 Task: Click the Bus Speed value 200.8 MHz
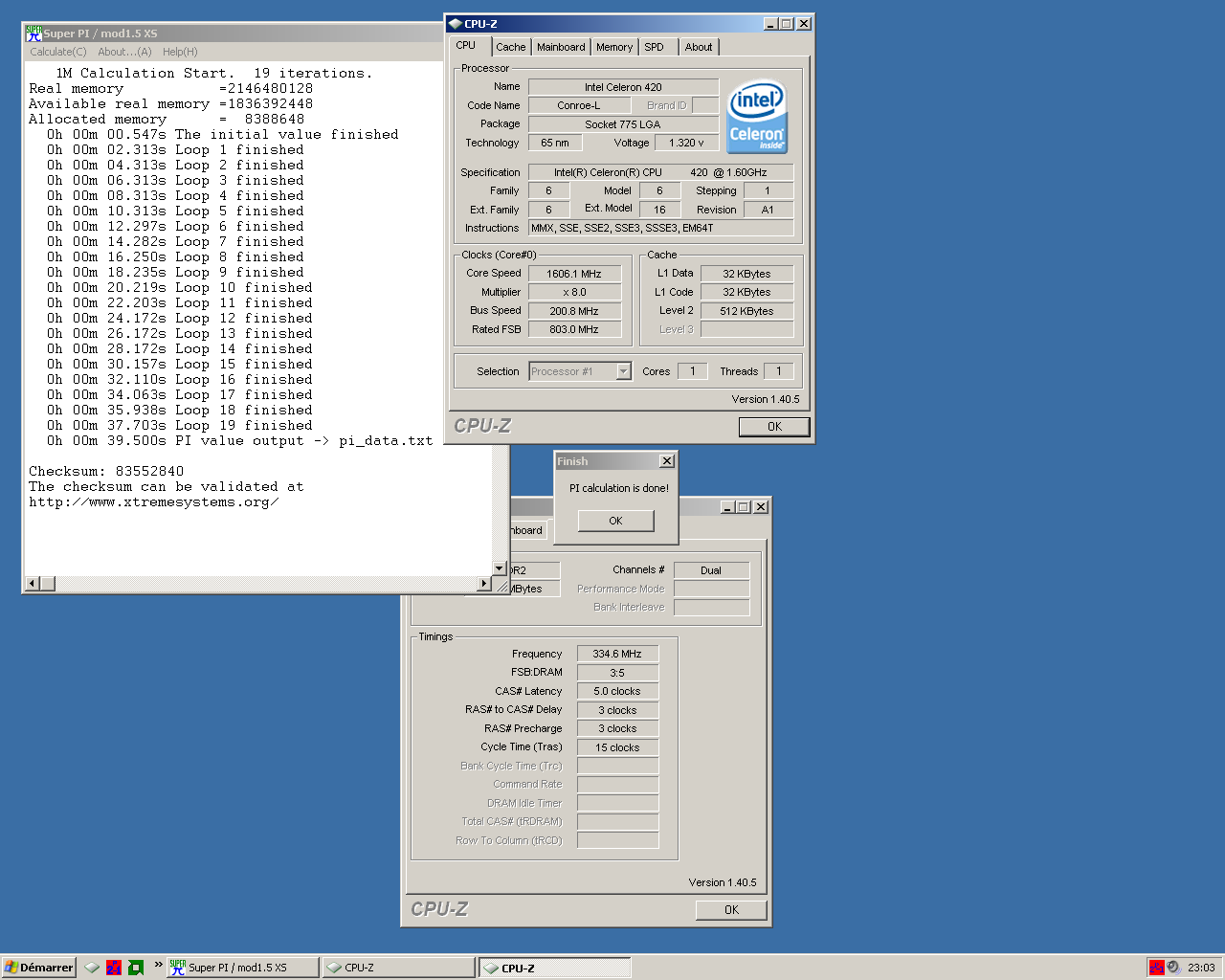(574, 311)
